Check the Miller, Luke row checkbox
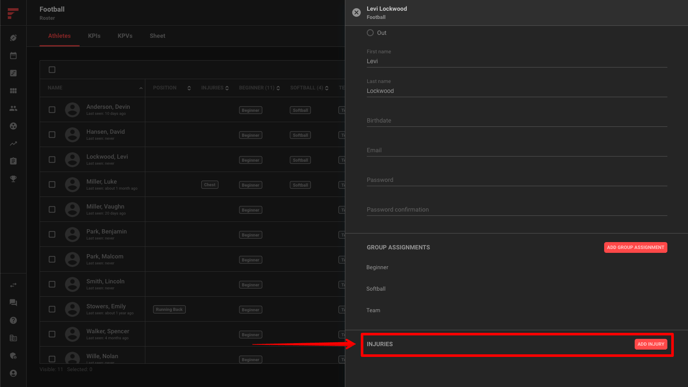 coord(52,185)
